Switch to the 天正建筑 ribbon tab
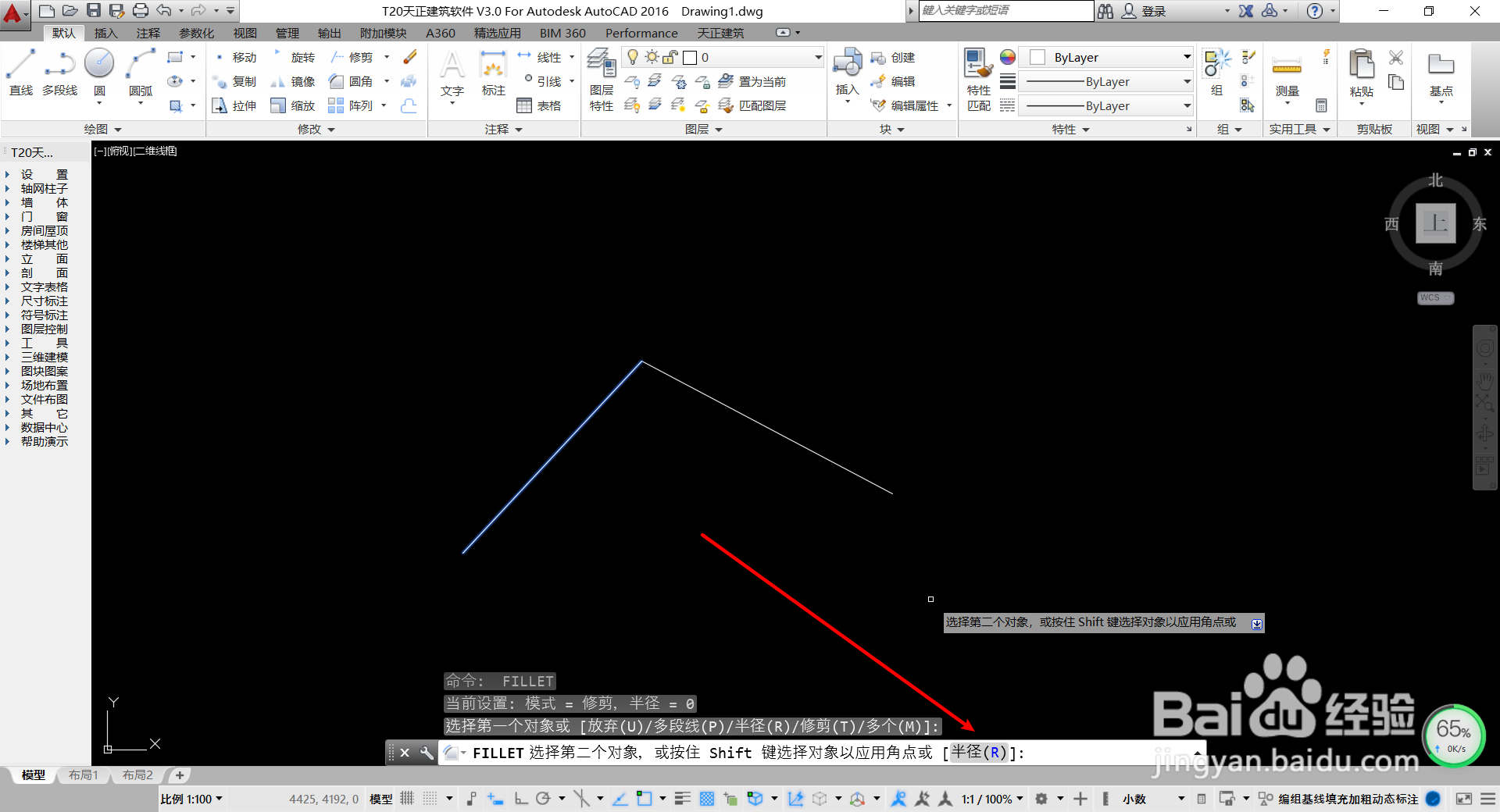The image size is (1500, 812). (x=720, y=33)
